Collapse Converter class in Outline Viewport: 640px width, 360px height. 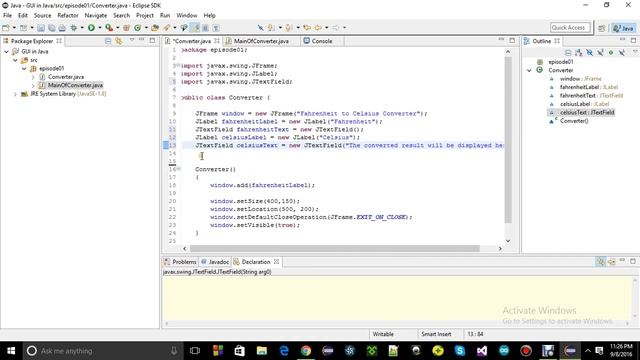pos(529,70)
